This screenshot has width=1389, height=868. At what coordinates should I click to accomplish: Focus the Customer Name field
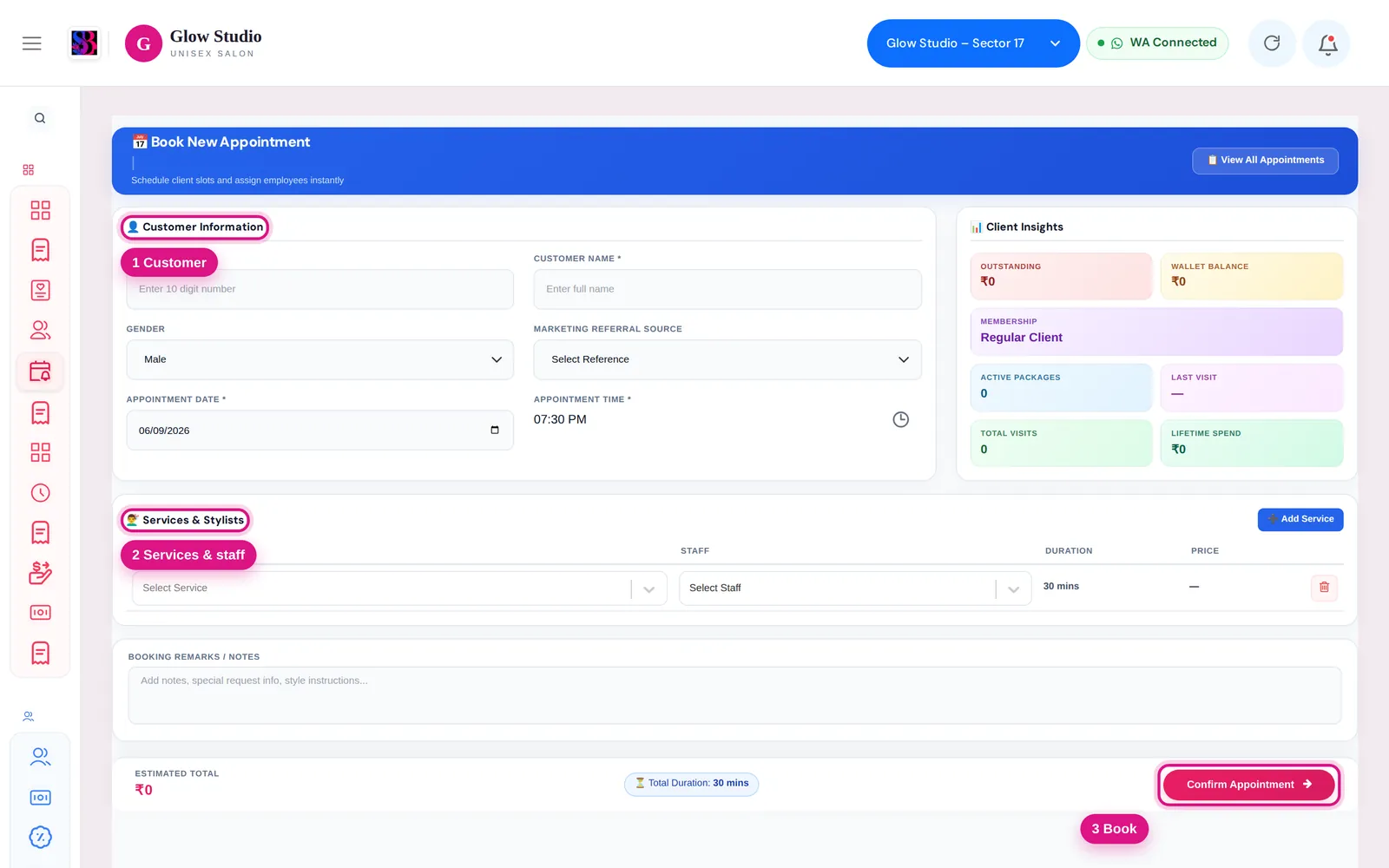(727, 289)
